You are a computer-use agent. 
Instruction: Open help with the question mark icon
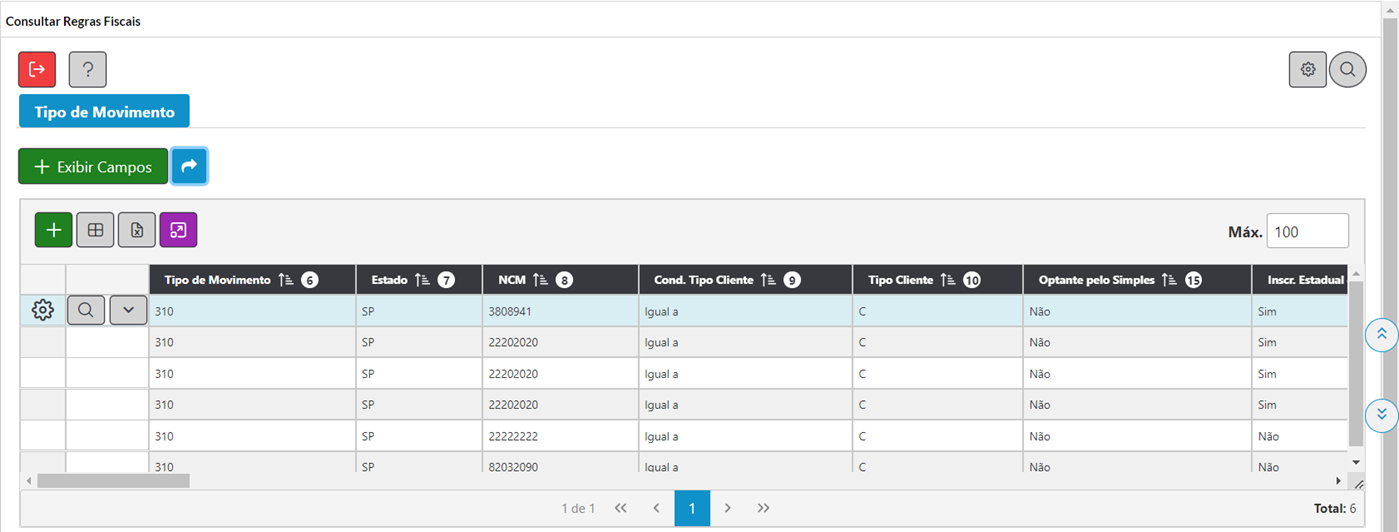(87, 69)
